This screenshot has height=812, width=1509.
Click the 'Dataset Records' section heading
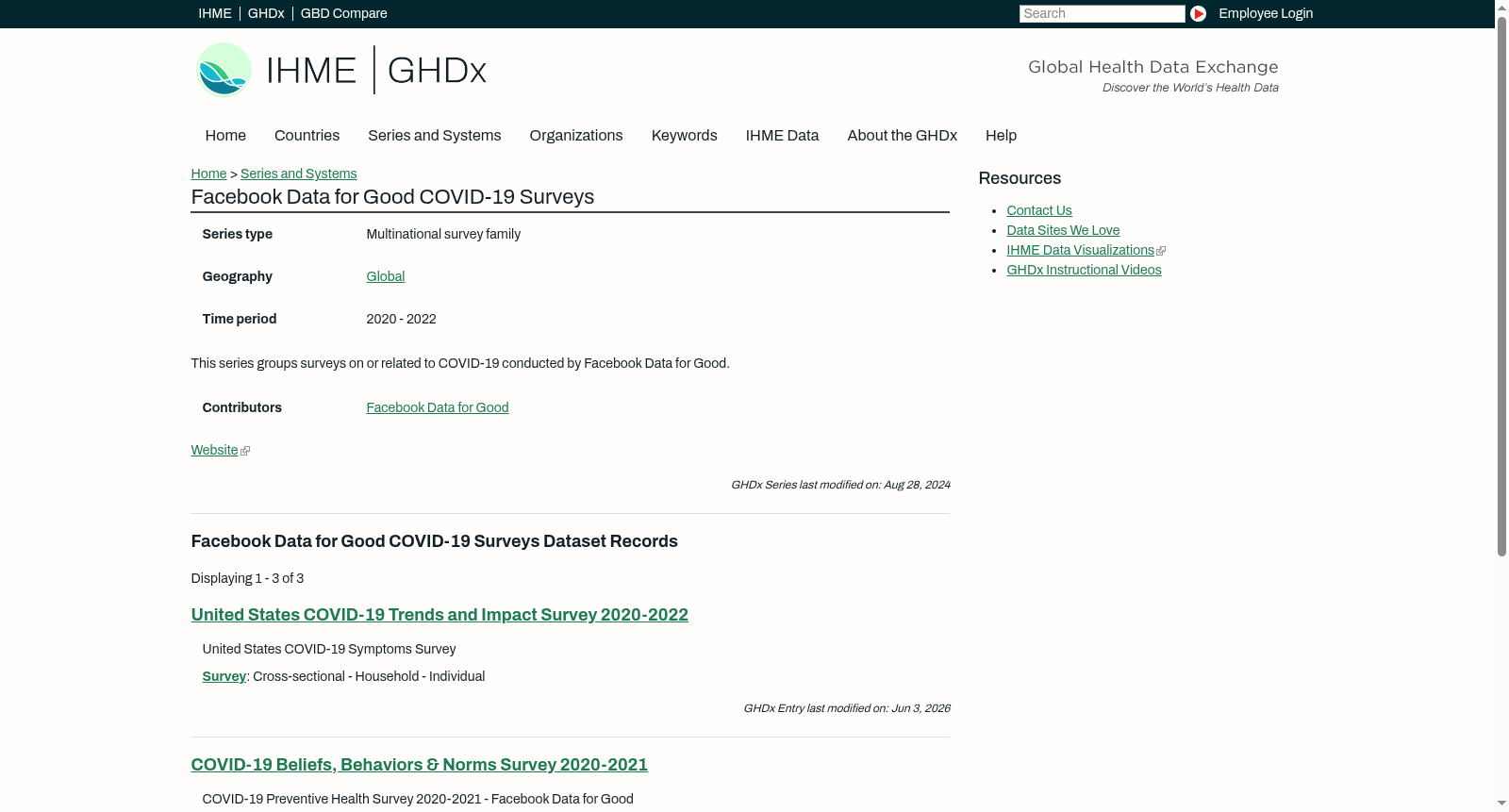coord(434,541)
